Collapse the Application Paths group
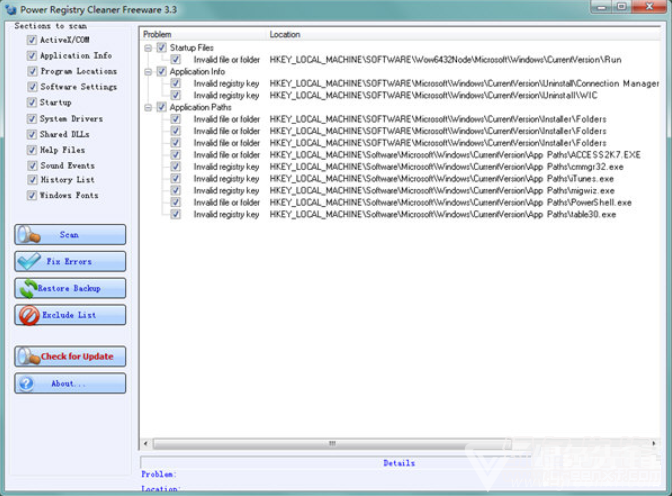The height and width of the screenshot is (496, 672). pos(148,107)
